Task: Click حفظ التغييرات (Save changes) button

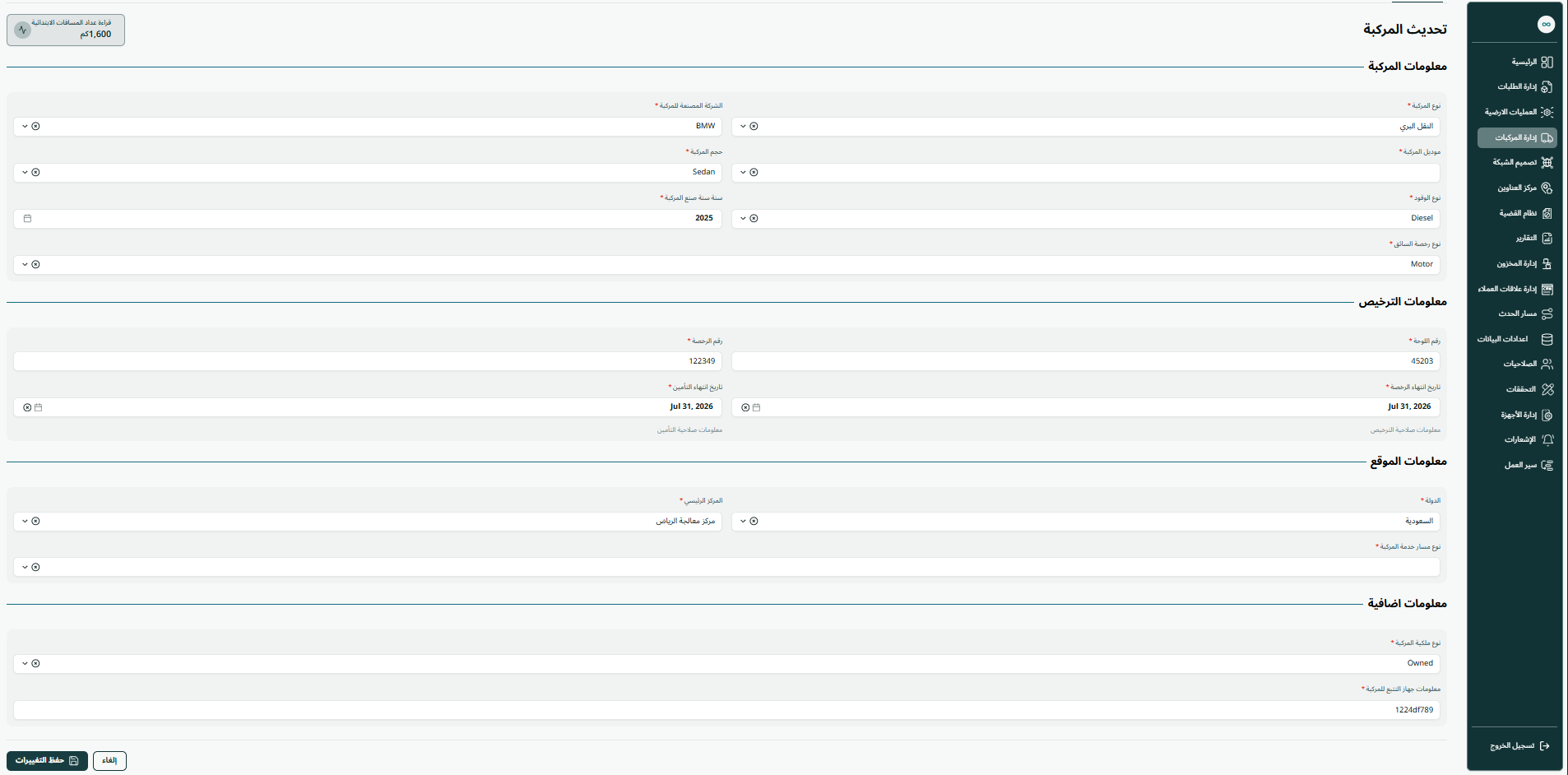Action: [47, 760]
